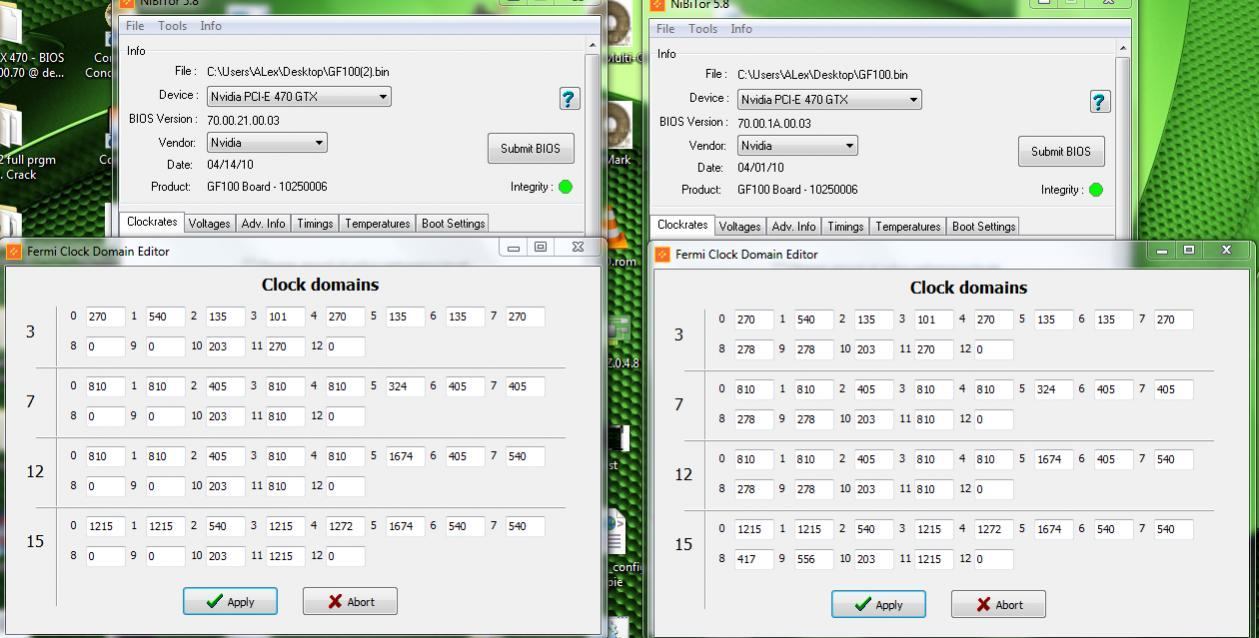
Task: Open the Device dropdown in right NiBiTor window
Action: 829,100
